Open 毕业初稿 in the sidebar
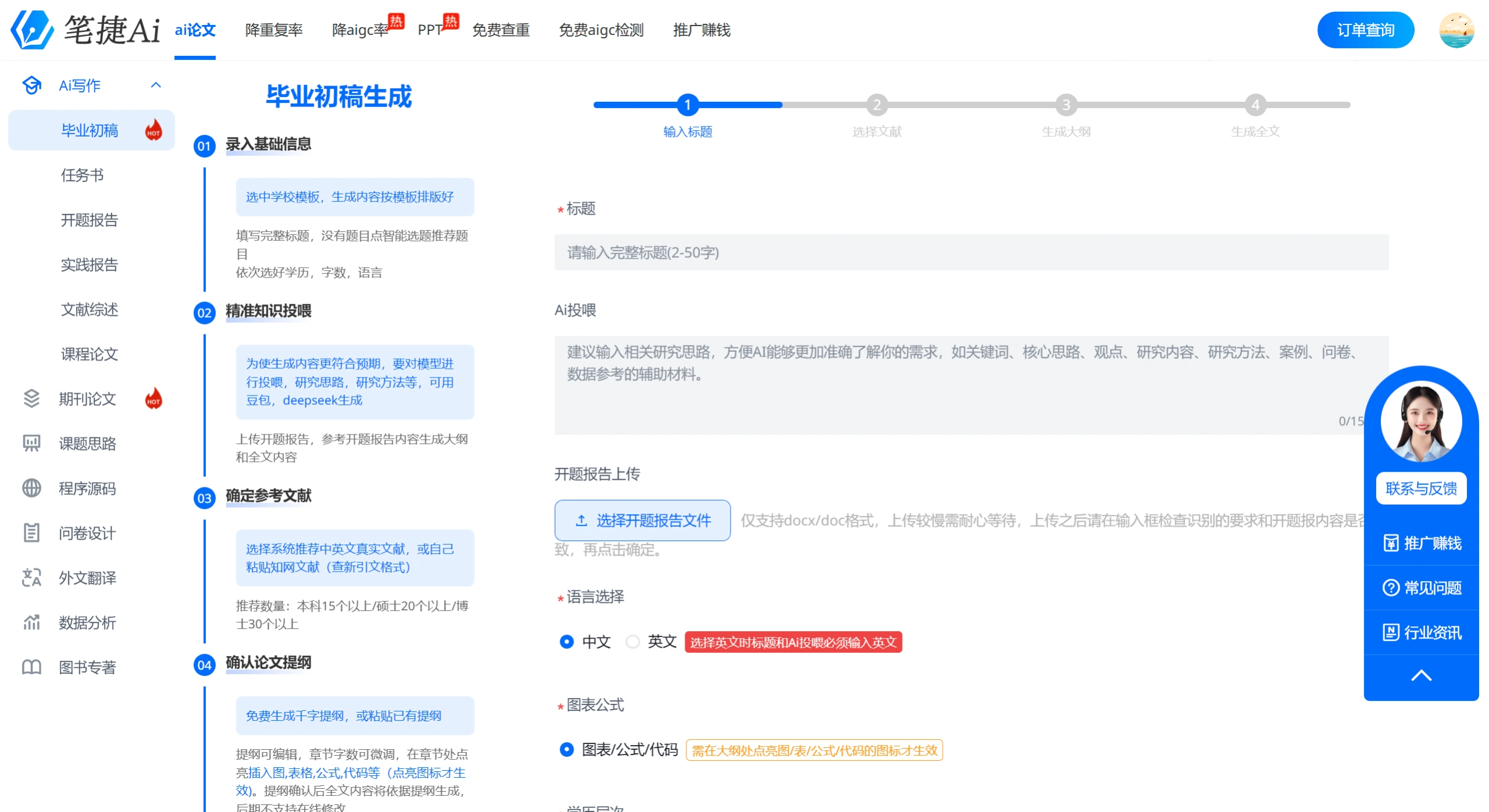This screenshot has height=812, width=1489. click(91, 130)
